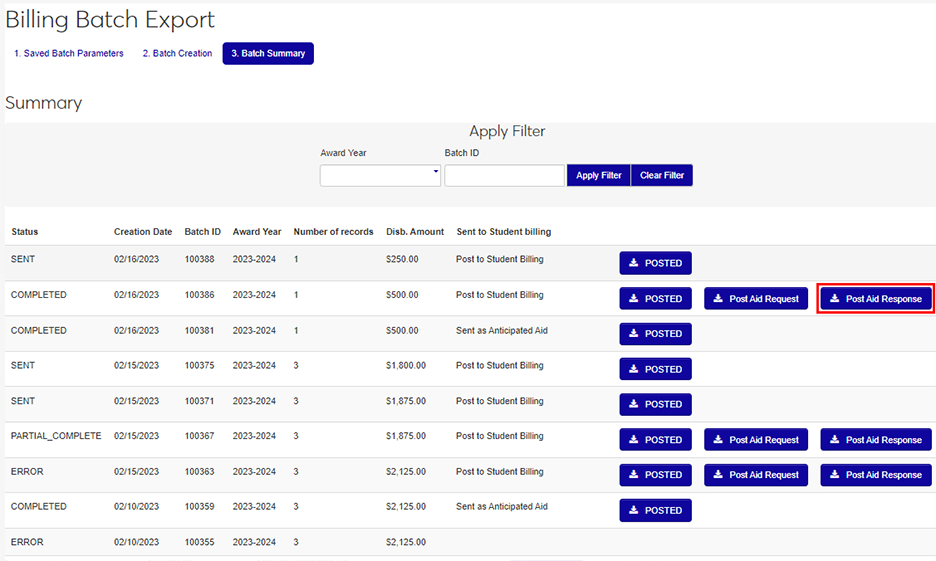The width and height of the screenshot is (936, 561).
Task: Download POSTED file for batch 100386
Action: (x=655, y=299)
